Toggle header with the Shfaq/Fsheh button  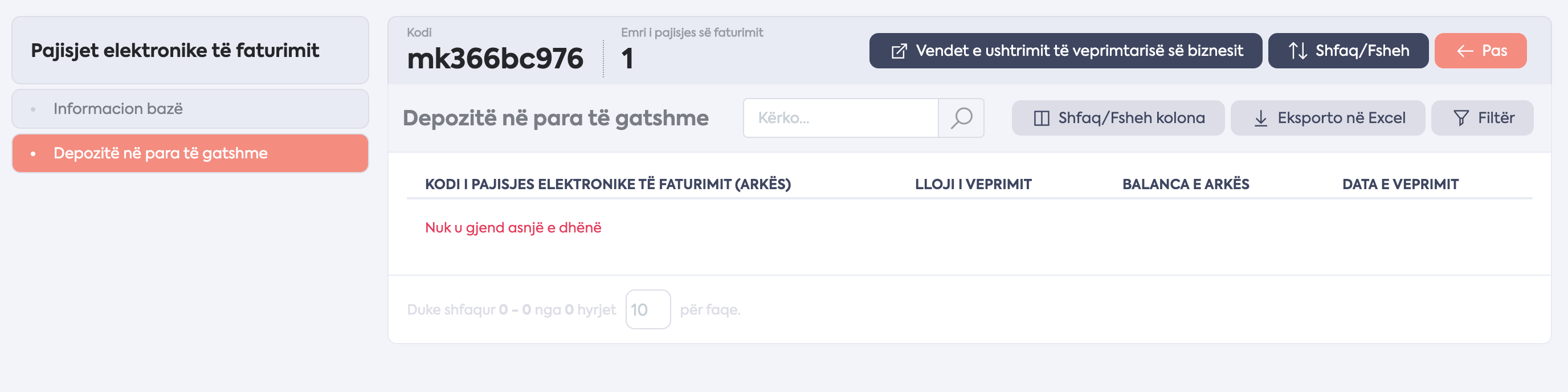1347,51
